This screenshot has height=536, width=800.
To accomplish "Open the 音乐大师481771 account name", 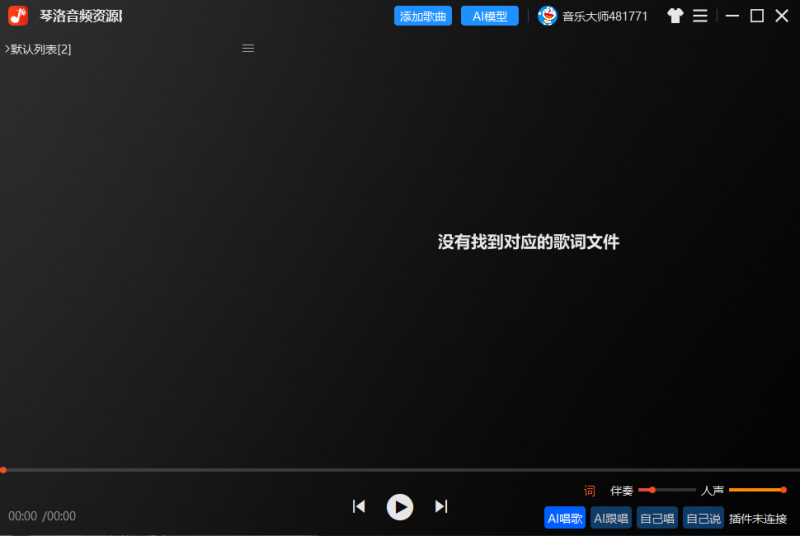I will [605, 16].
